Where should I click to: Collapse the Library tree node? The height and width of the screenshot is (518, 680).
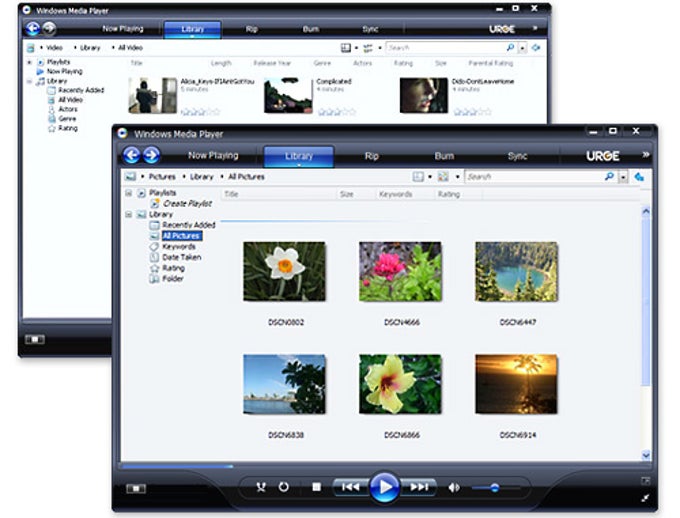tap(128, 214)
